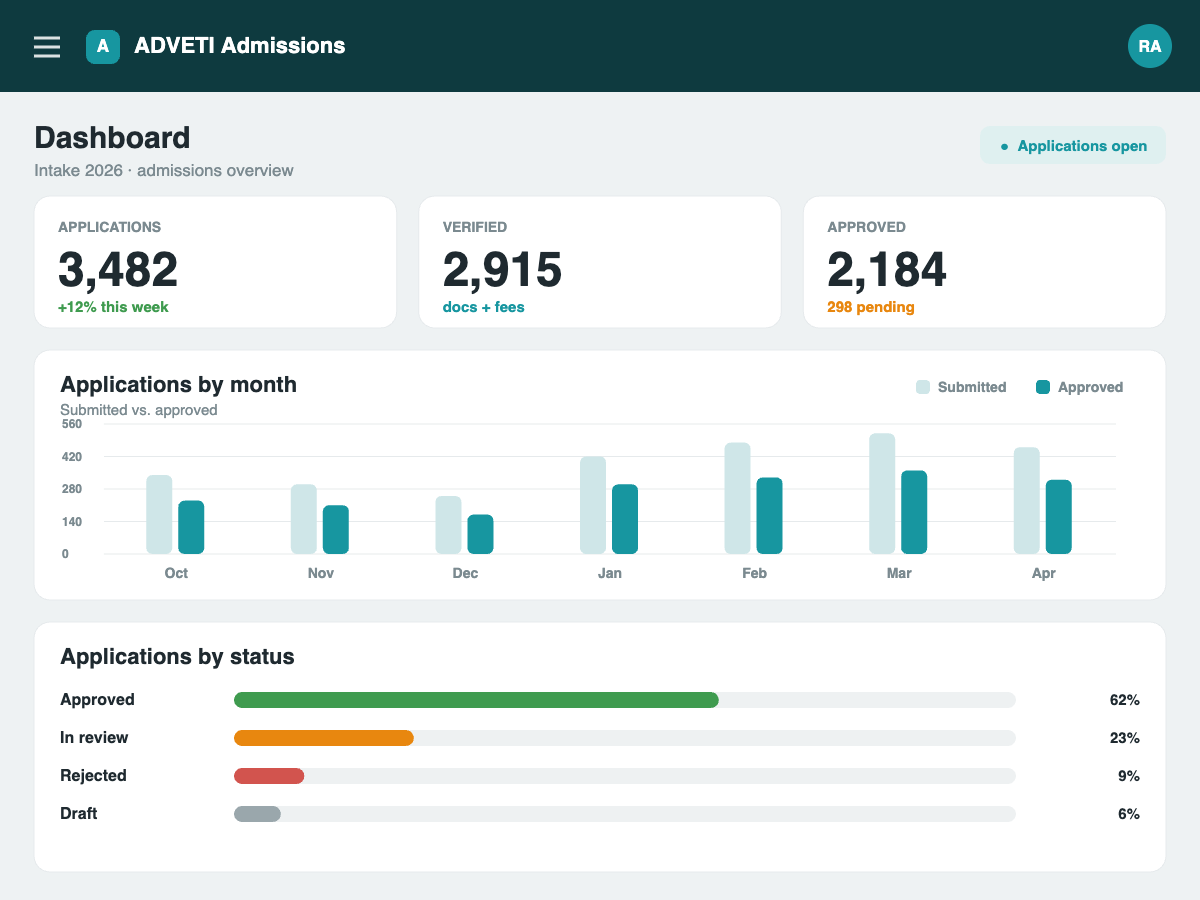Click the Dec approved bar
The height and width of the screenshot is (900, 1200).
pos(480,534)
